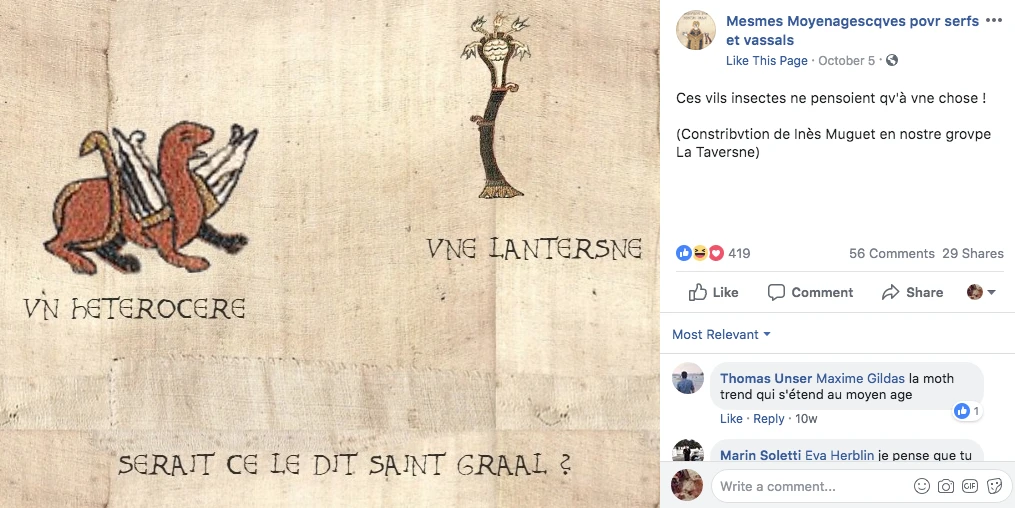Like this post with thumbs-up button
This screenshot has width=1015, height=508.
coord(713,293)
